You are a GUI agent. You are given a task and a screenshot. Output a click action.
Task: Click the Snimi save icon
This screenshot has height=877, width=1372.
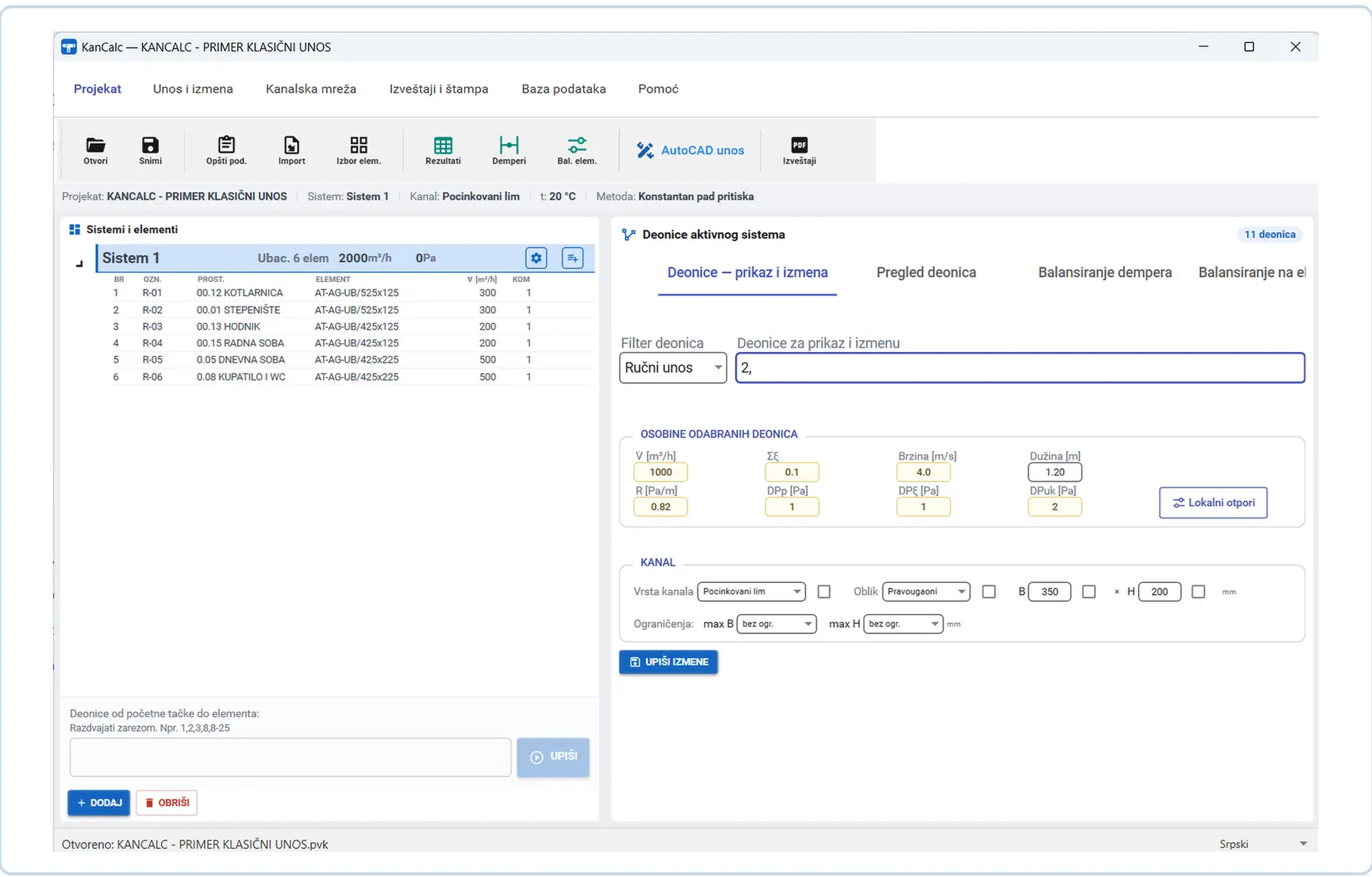click(150, 146)
